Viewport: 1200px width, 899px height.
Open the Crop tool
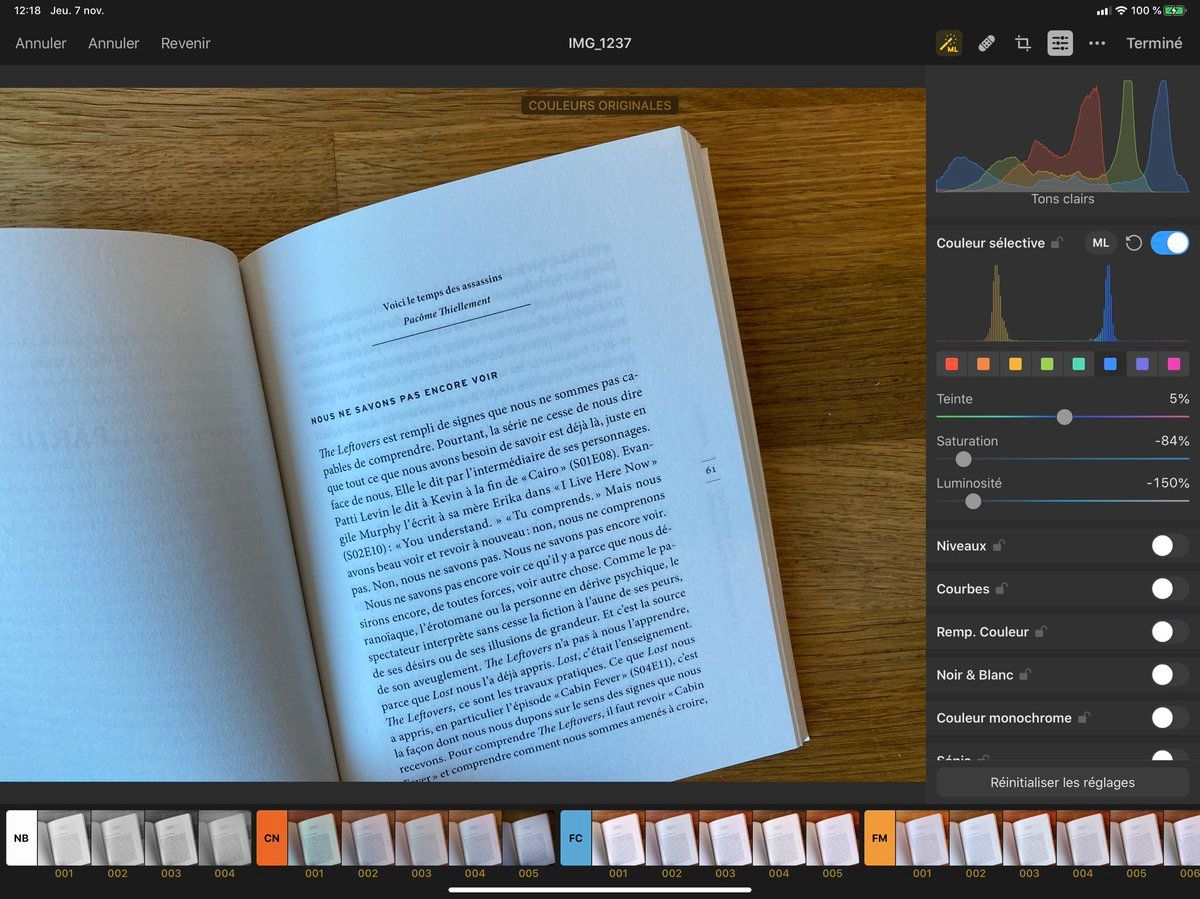pyautogui.click(x=1022, y=43)
